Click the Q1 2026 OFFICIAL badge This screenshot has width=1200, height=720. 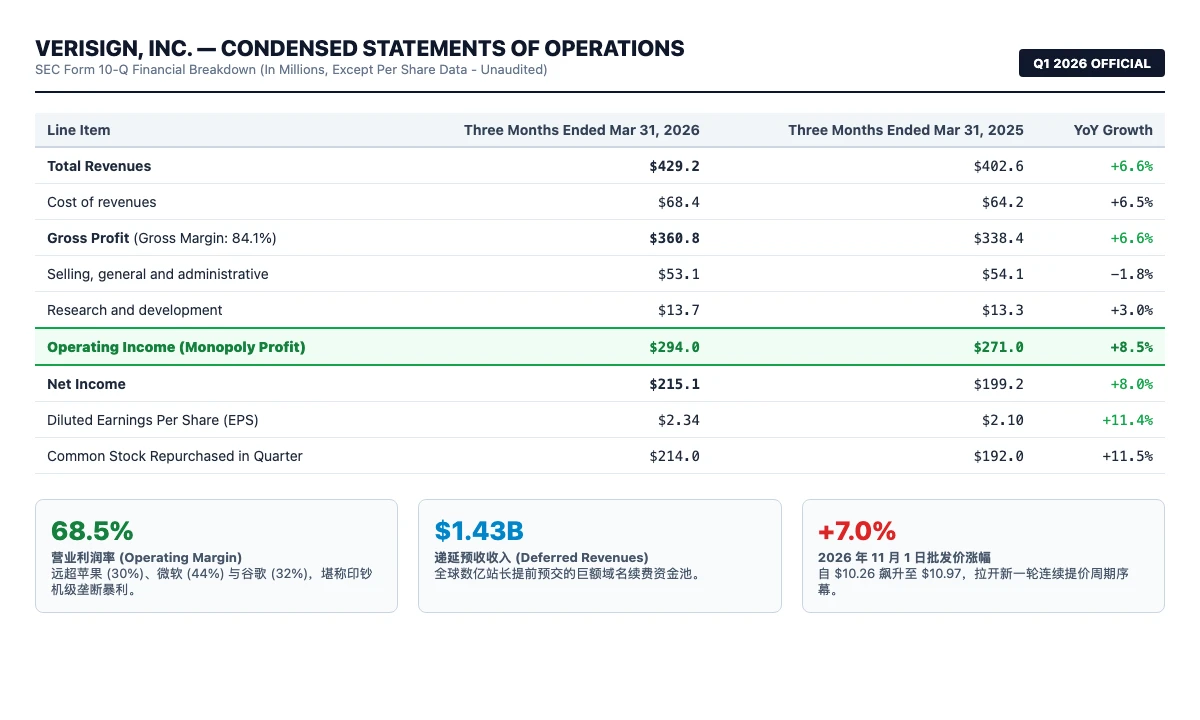pyautogui.click(x=1092, y=63)
